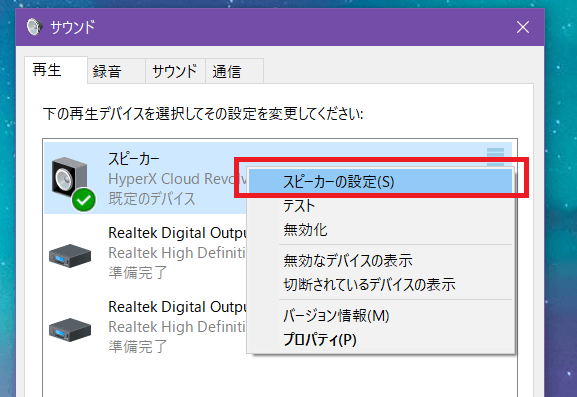Choose テスト from the context menu
The height and width of the screenshot is (397, 577).
tap(380, 205)
